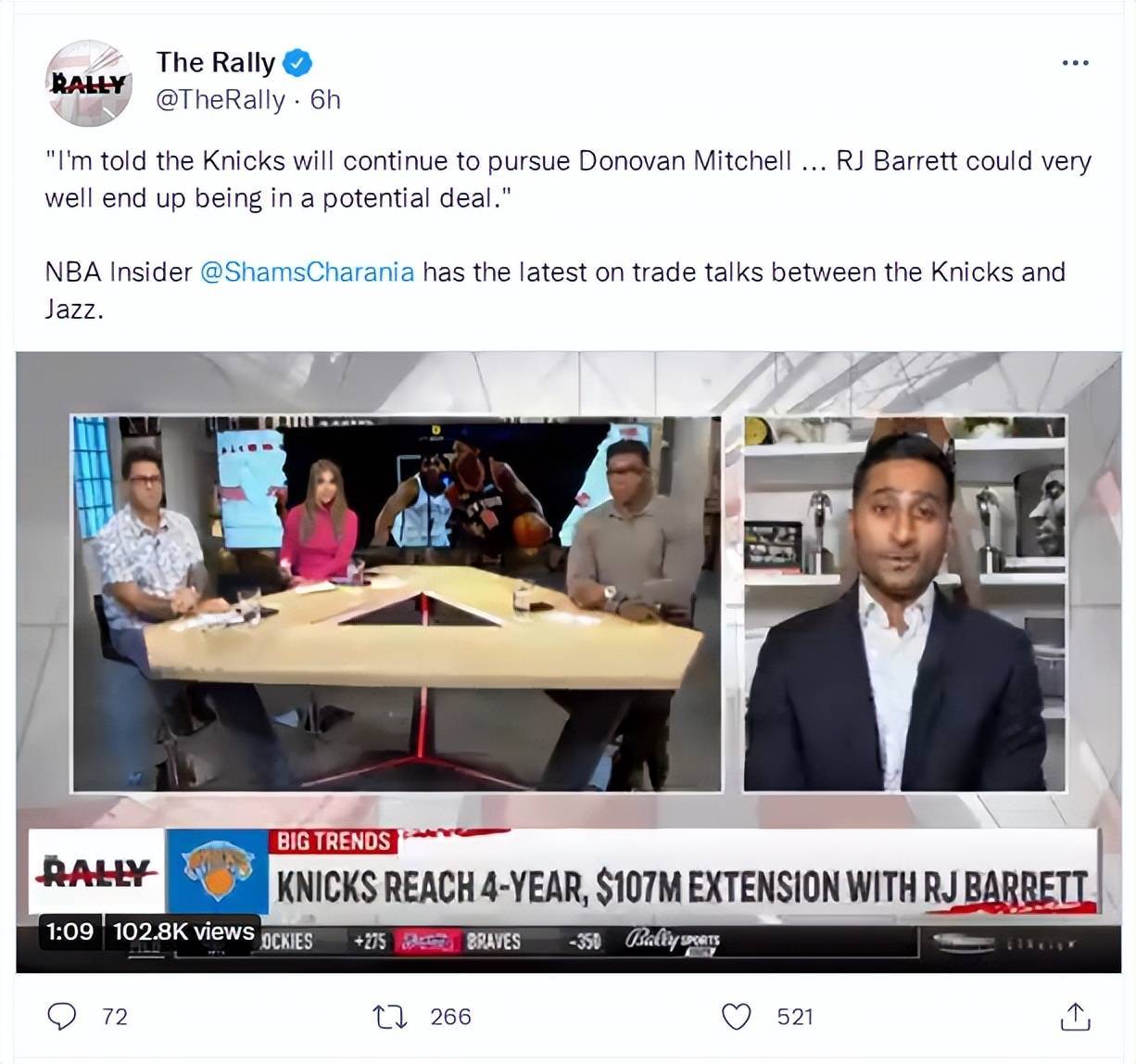Click the reply speech bubble icon

point(61,1017)
